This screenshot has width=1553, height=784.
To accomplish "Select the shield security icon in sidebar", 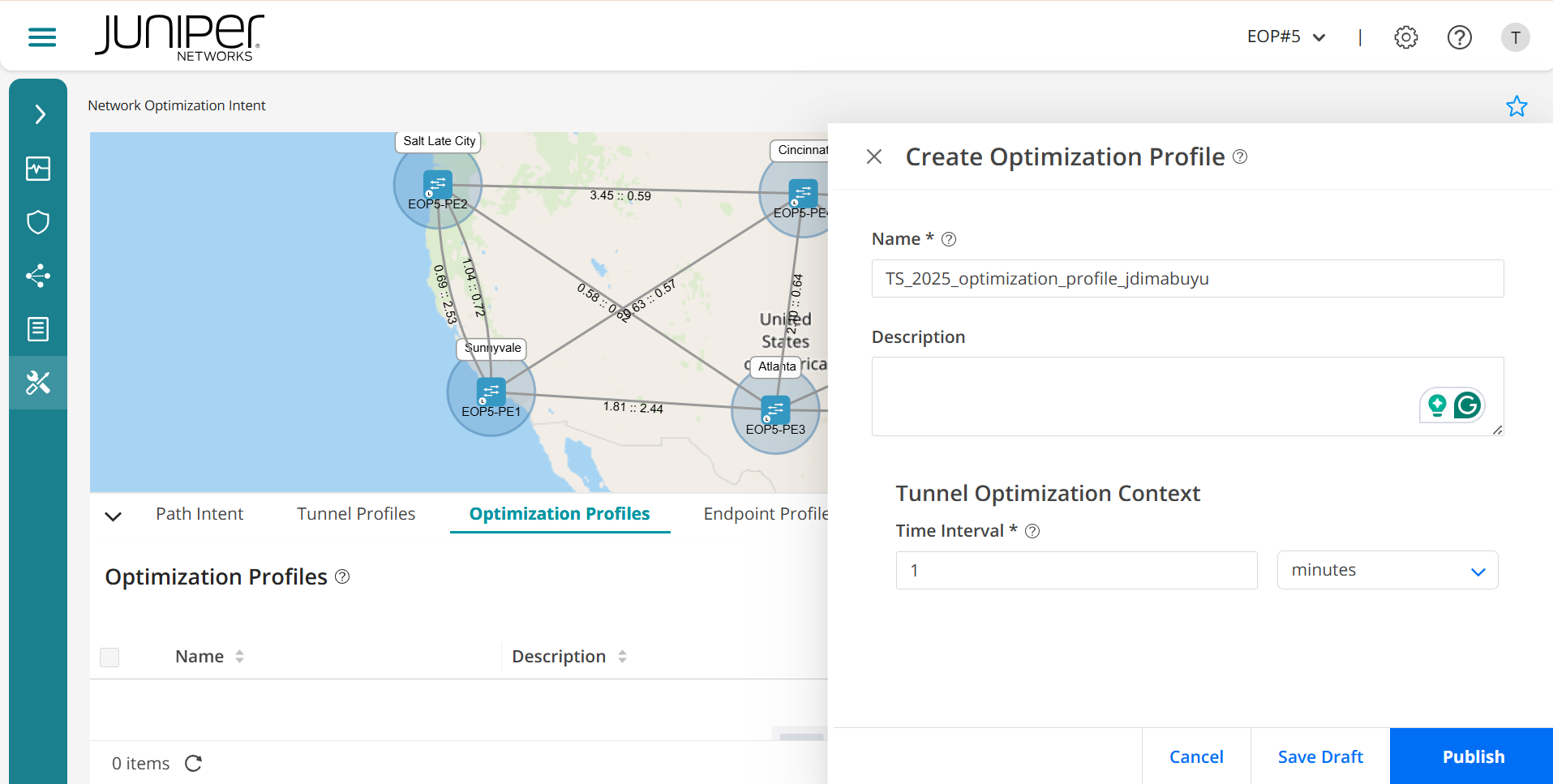I will 38,222.
